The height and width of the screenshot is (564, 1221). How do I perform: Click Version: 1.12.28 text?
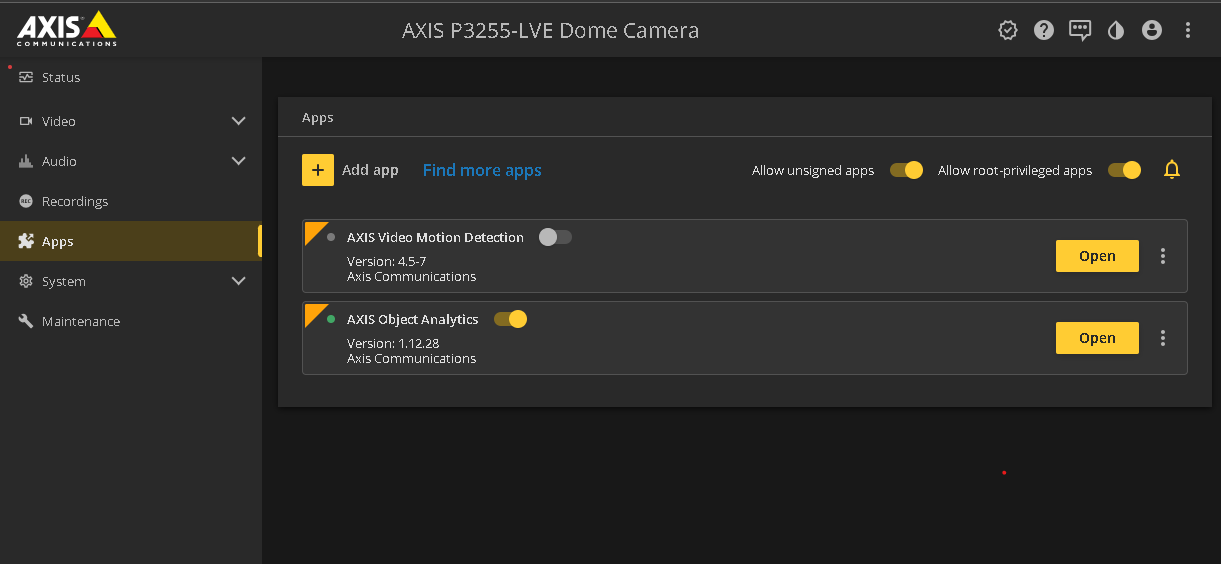393,343
